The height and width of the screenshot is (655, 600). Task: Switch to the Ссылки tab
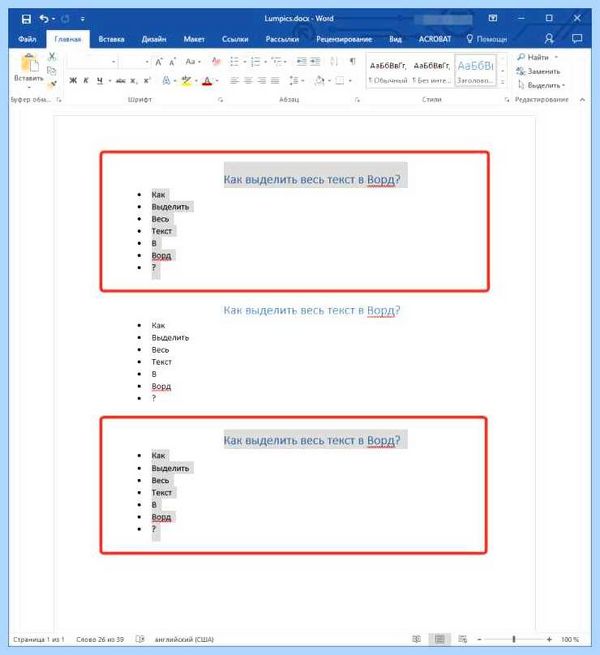pos(235,39)
